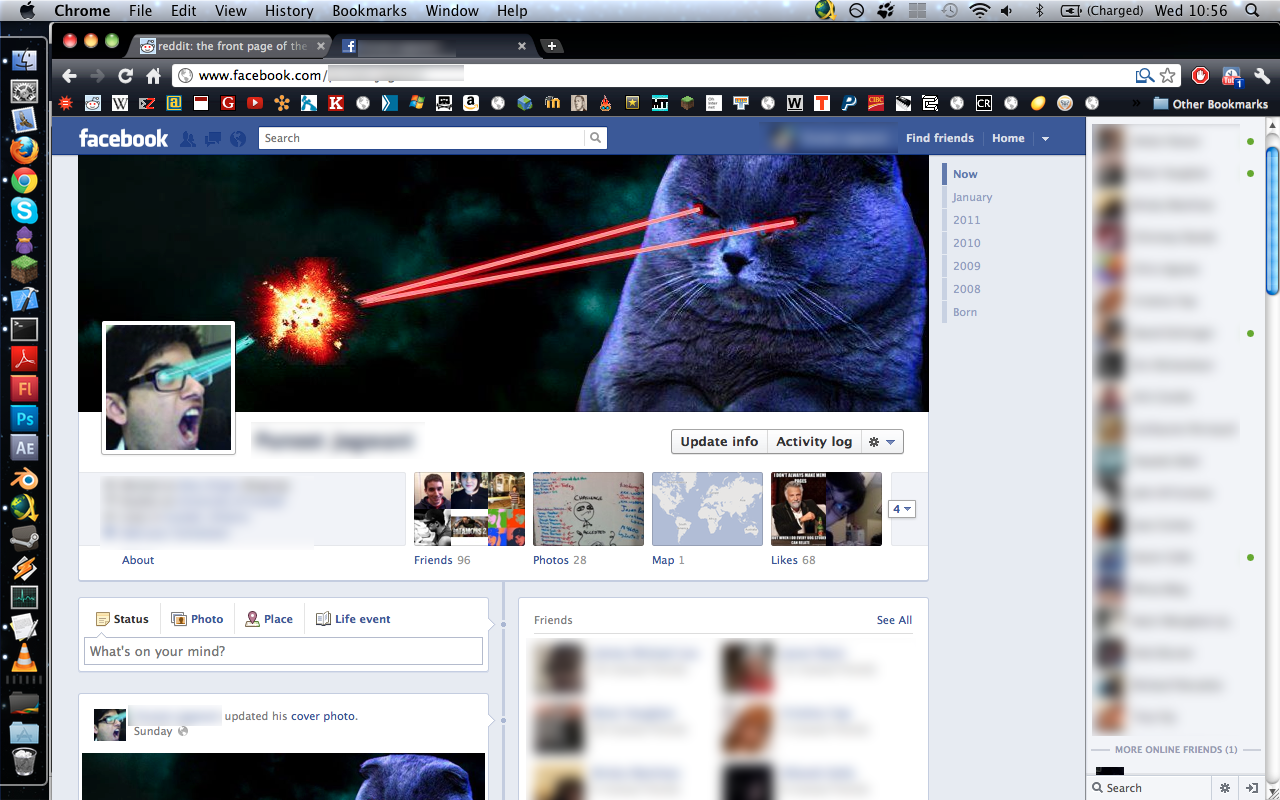This screenshot has width=1280, height=800.
Task: Select the Life event composer tab
Action: pos(353,619)
